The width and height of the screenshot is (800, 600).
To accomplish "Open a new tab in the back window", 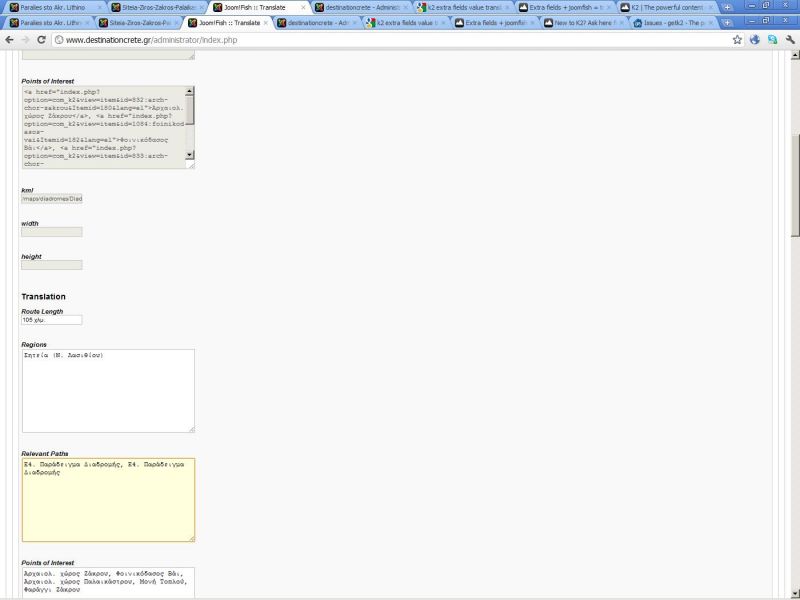I will pos(727,8).
